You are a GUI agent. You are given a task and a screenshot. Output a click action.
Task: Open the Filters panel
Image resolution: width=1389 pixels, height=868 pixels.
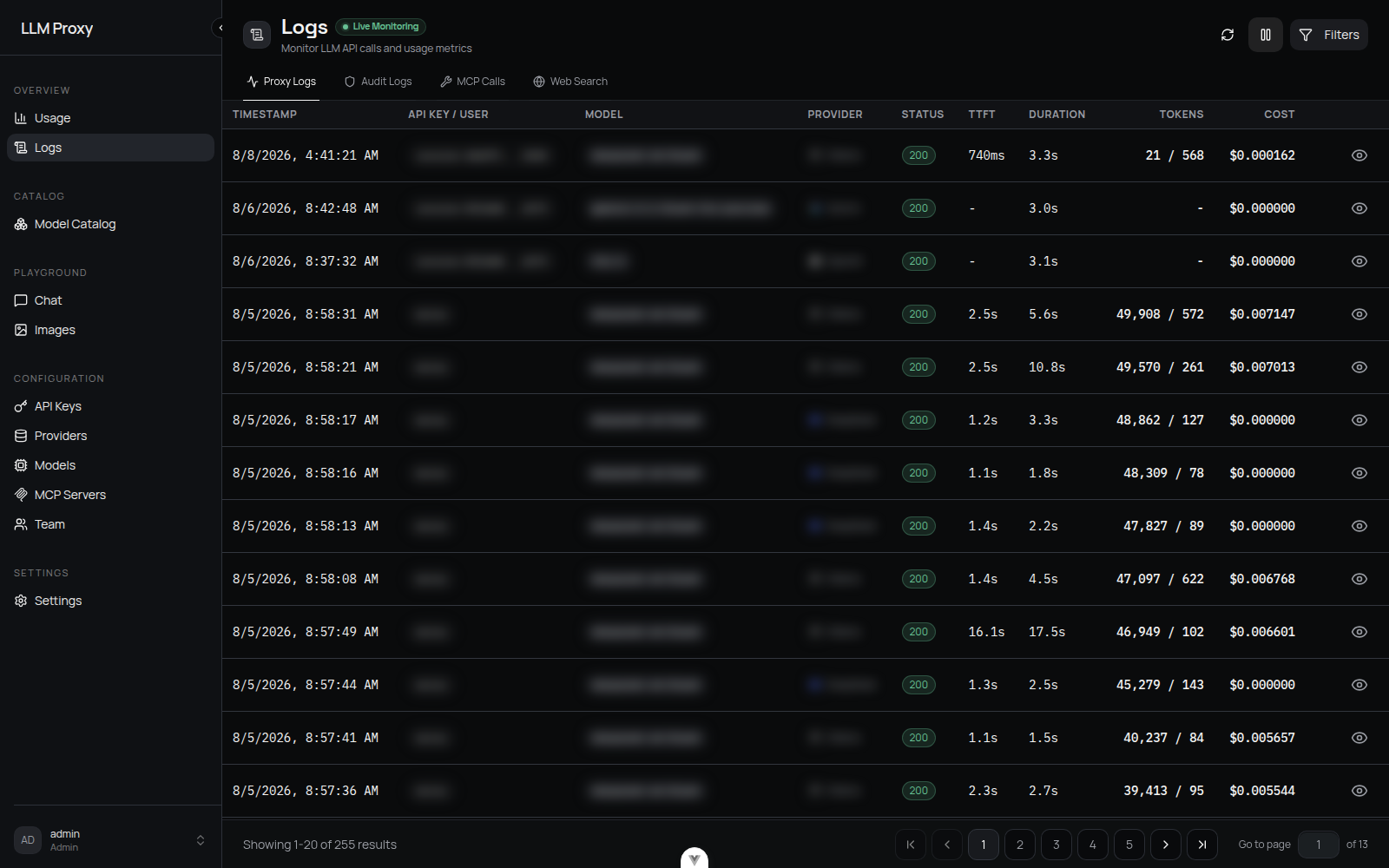(x=1329, y=35)
